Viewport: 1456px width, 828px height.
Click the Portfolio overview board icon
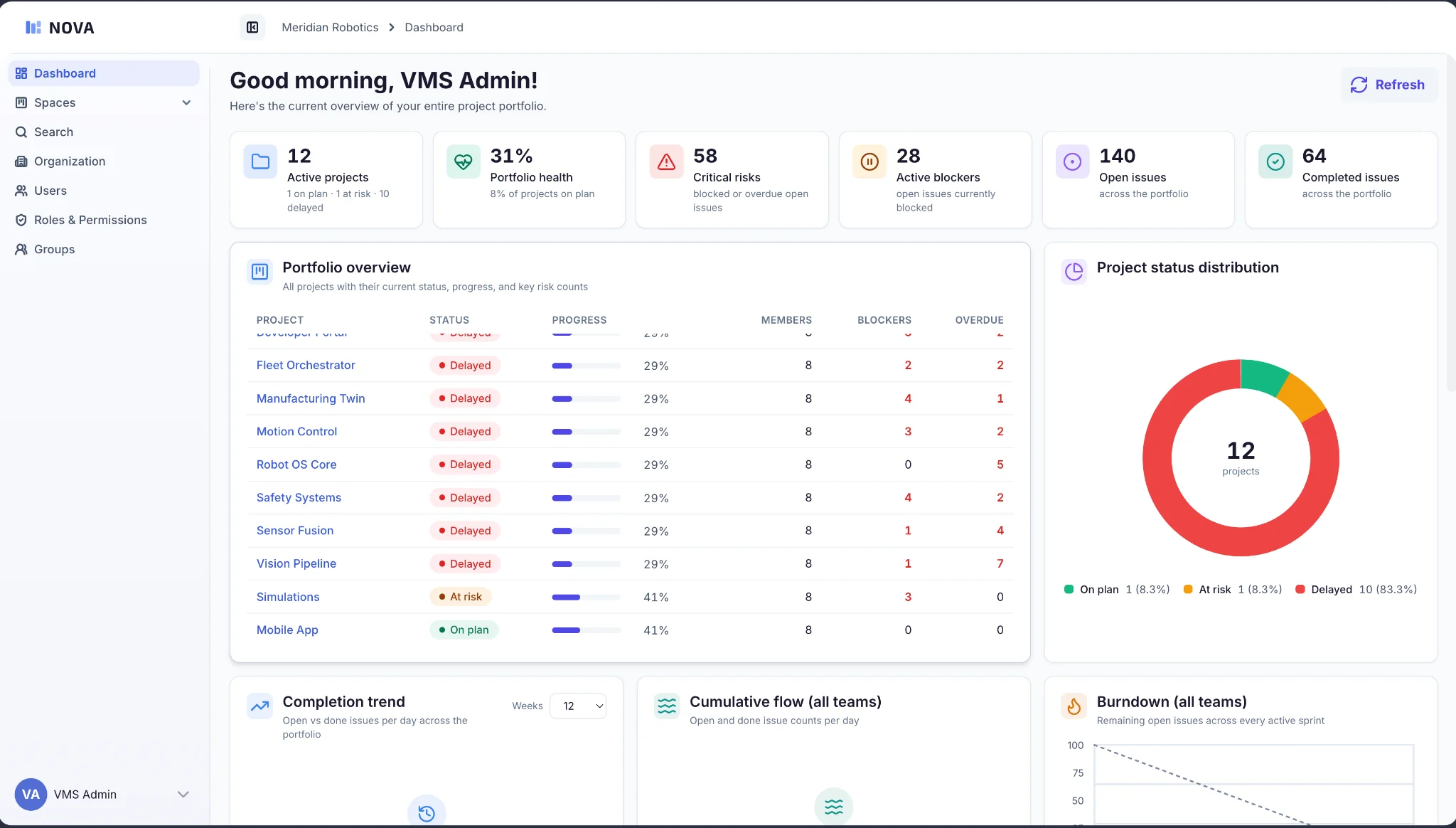(260, 271)
